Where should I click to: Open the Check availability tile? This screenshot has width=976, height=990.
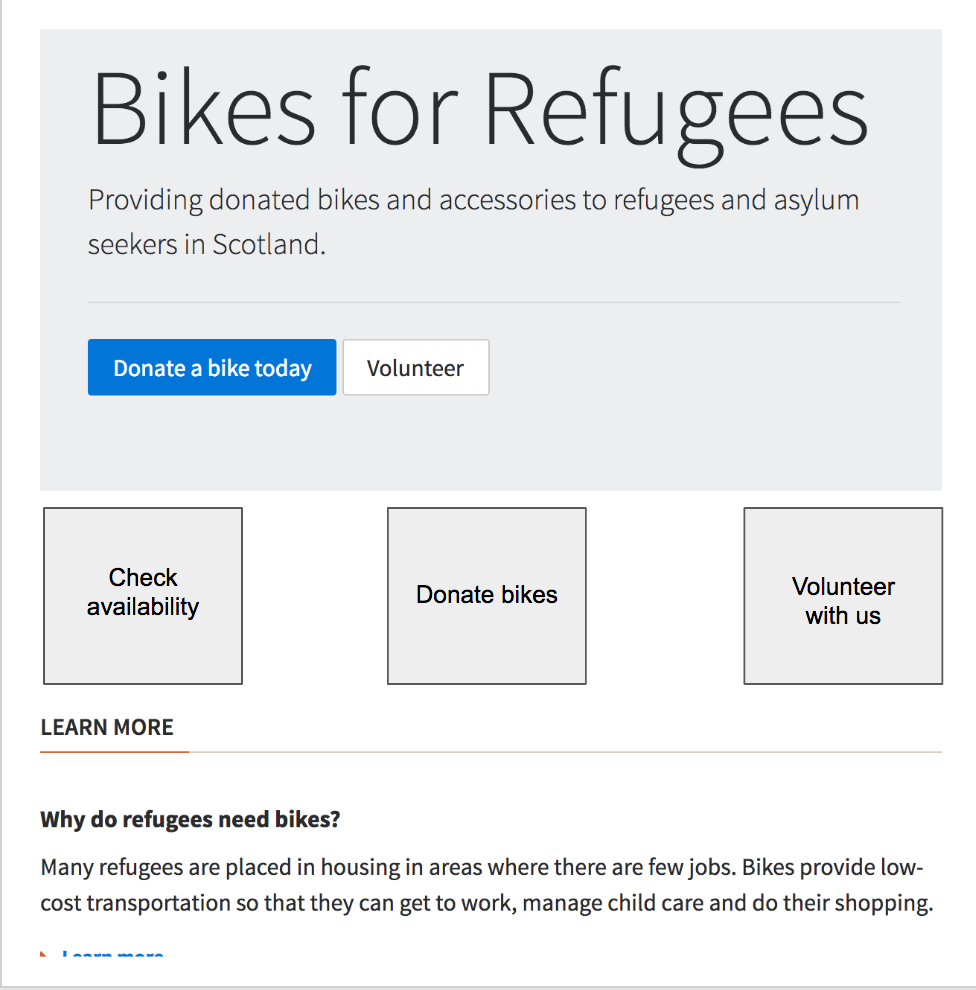click(x=143, y=595)
